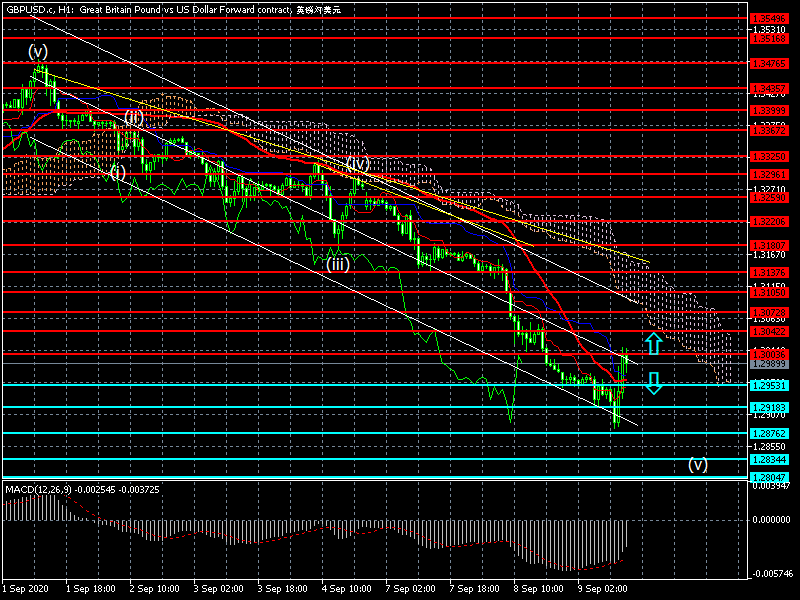Click the (iii) wave label
800x600 pixels.
(338, 264)
